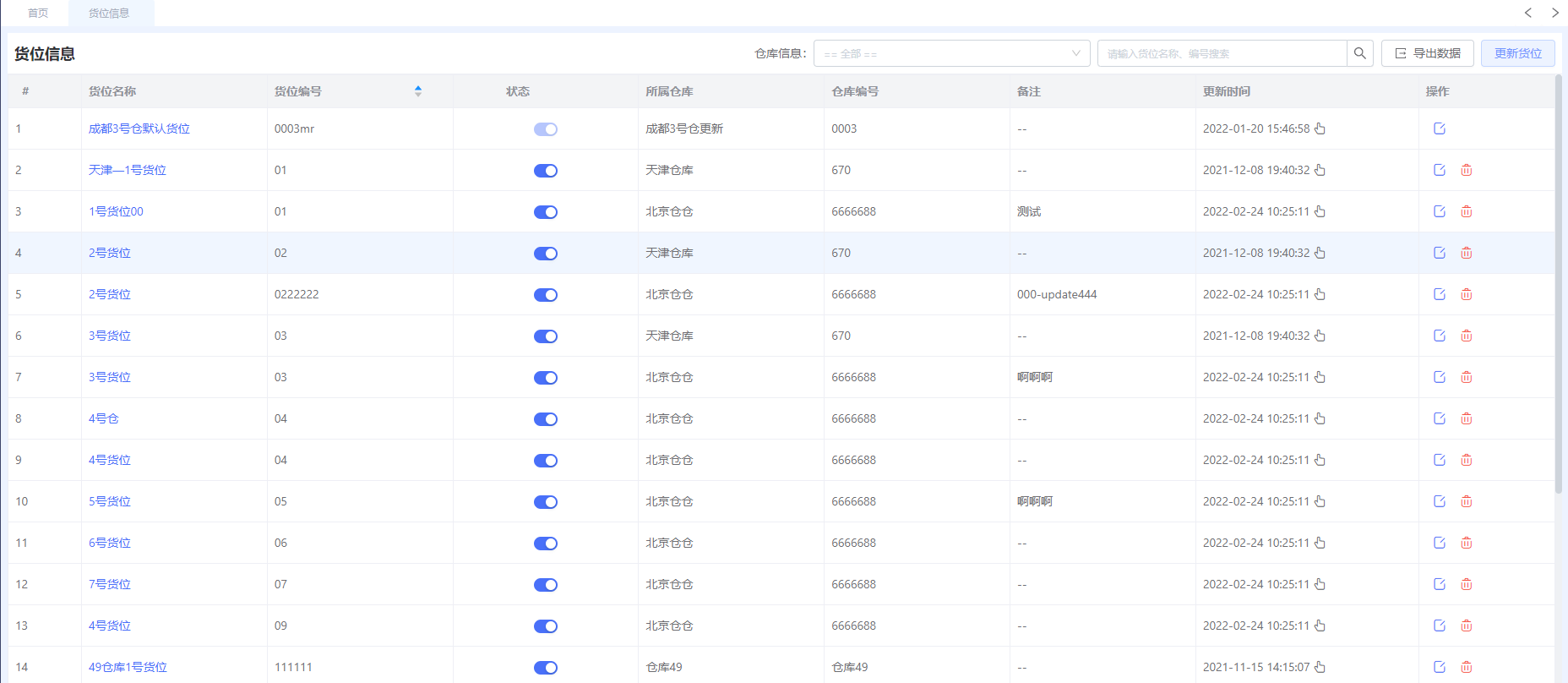Image resolution: width=1568 pixels, height=683 pixels.
Task: Delete row 8 named 4号仓
Action: 1467,418
